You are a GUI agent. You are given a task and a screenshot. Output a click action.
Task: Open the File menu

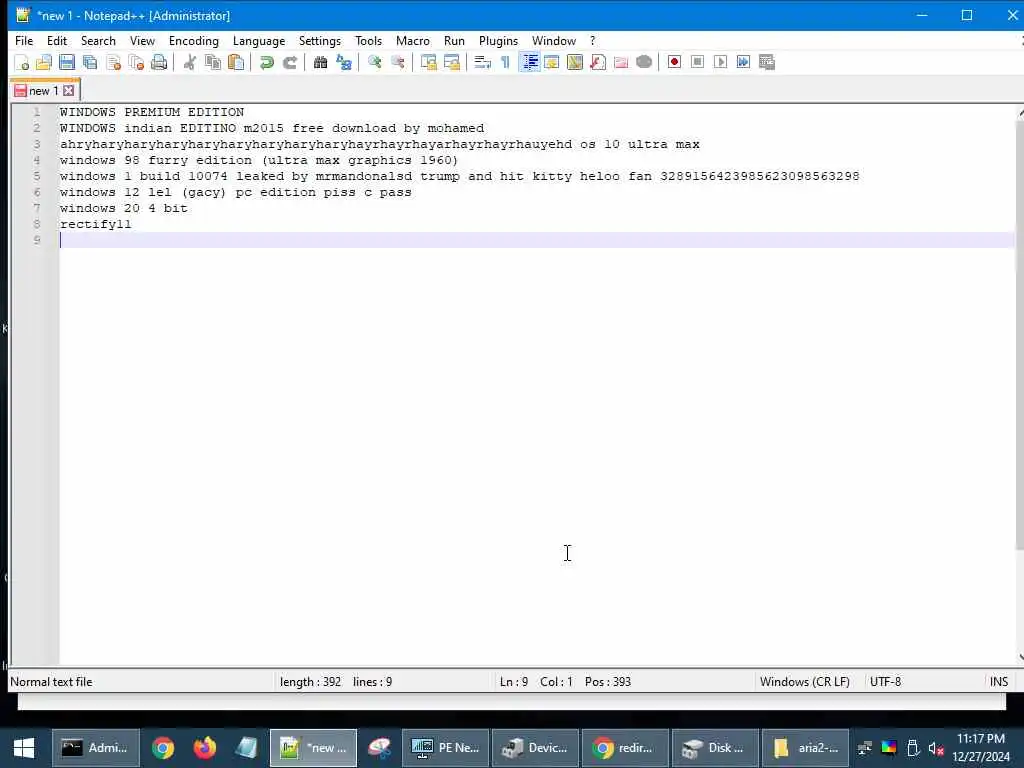click(24, 40)
